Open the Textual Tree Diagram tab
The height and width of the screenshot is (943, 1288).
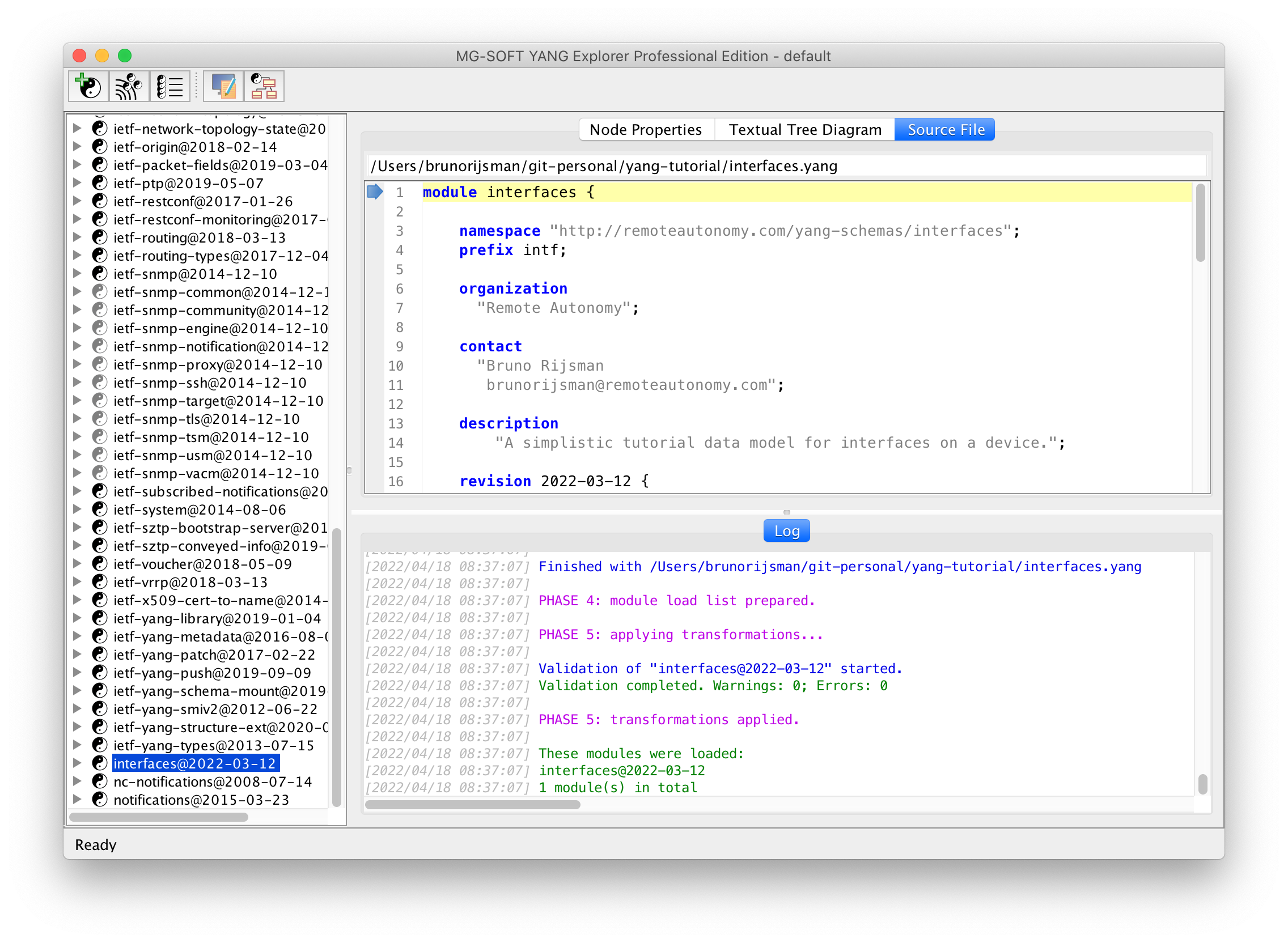(804, 130)
